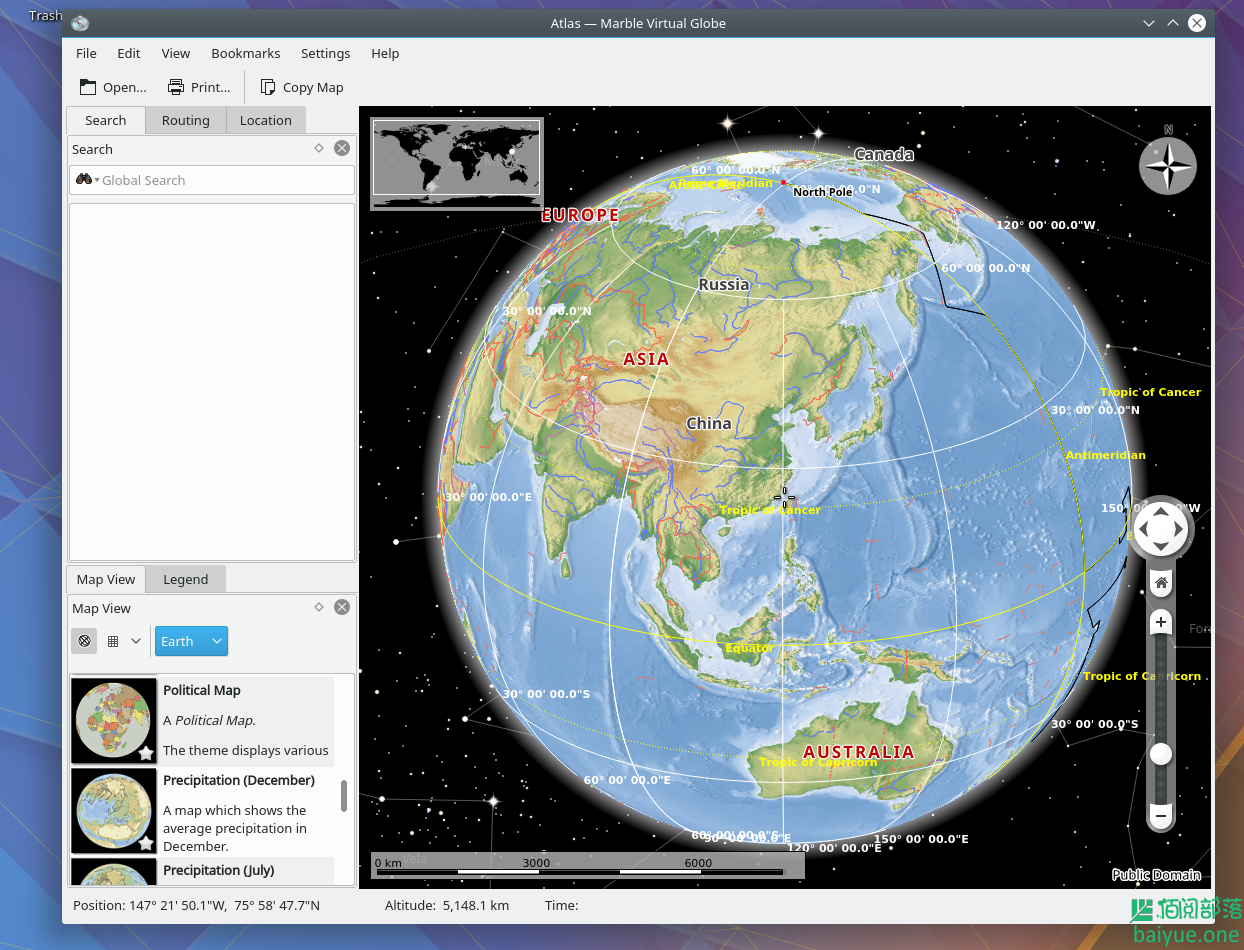Click the navigation pan-down arrow
The height and width of the screenshot is (950, 1244).
point(1160,546)
